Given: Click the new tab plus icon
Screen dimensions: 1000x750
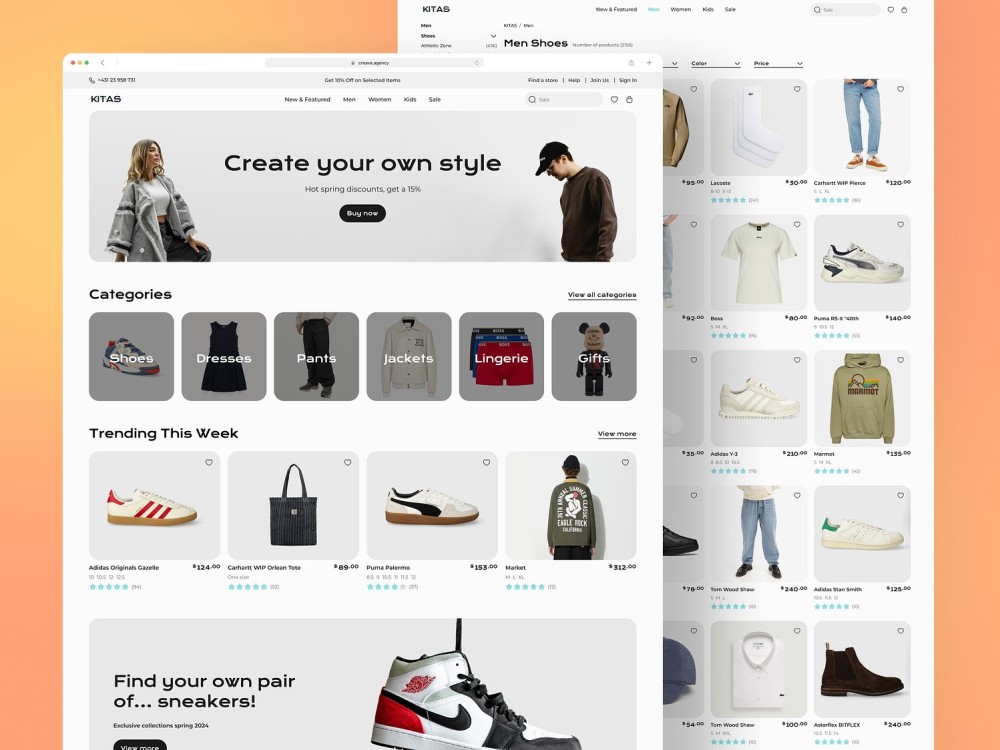Looking at the screenshot, I should [649, 62].
